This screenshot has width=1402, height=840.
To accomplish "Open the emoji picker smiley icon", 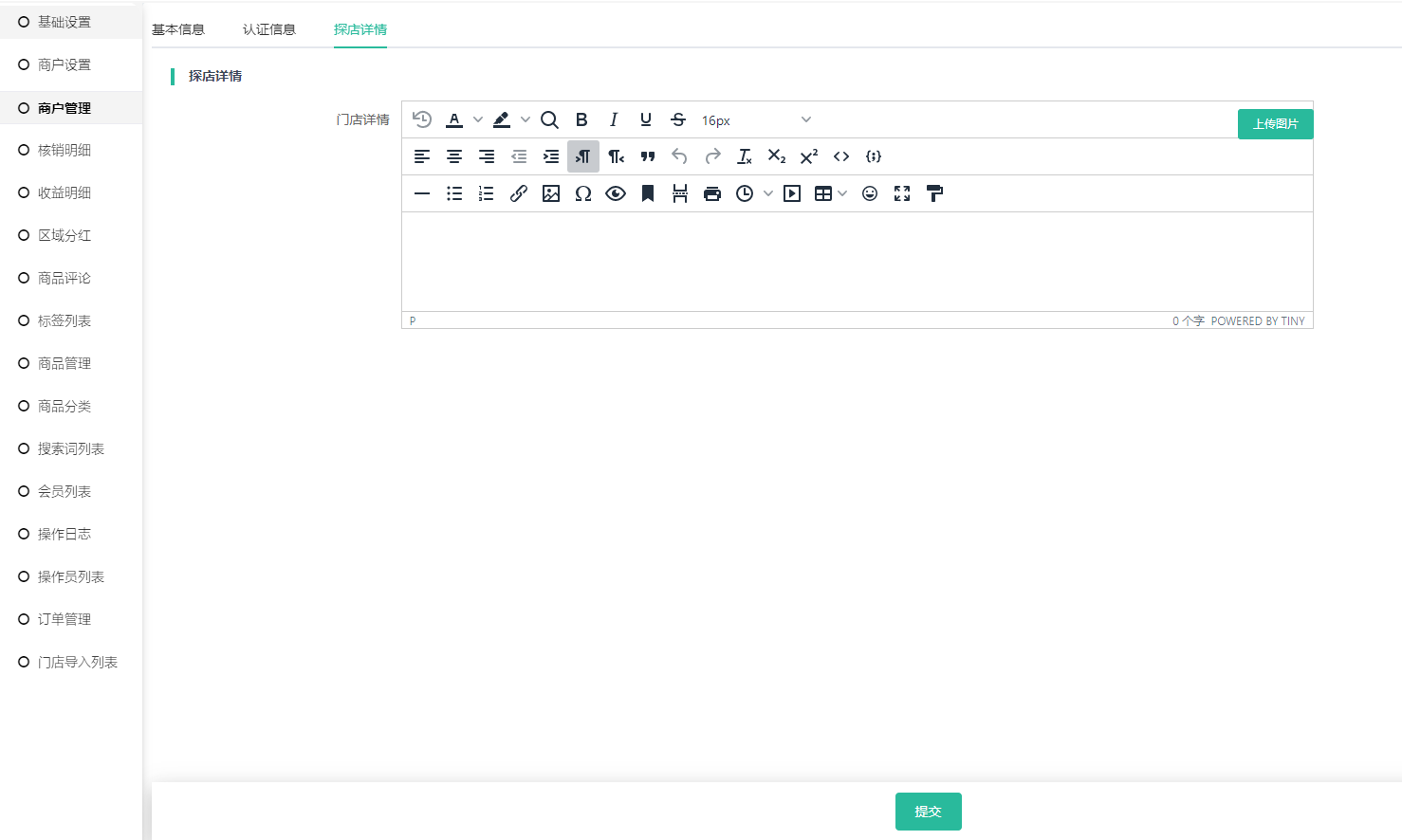I will 870,193.
